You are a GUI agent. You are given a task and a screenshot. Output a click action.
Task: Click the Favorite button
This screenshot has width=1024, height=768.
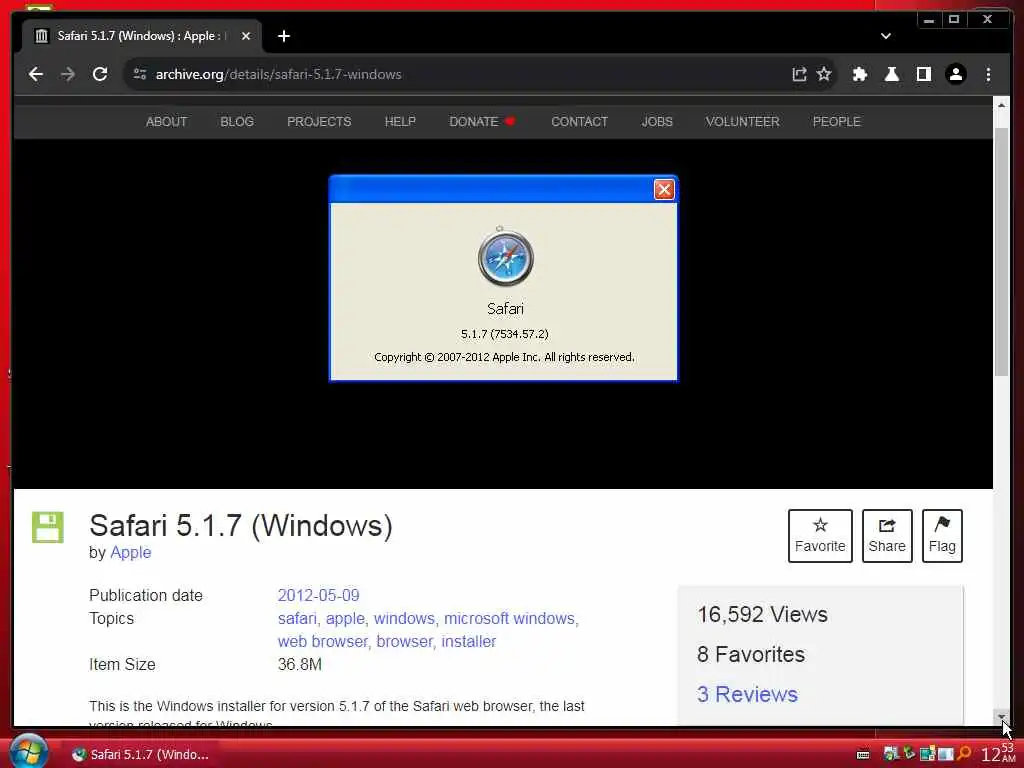tap(820, 536)
